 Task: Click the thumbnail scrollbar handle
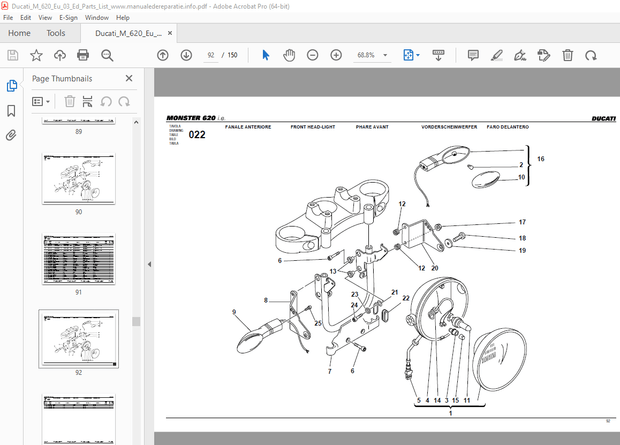click(x=136, y=321)
